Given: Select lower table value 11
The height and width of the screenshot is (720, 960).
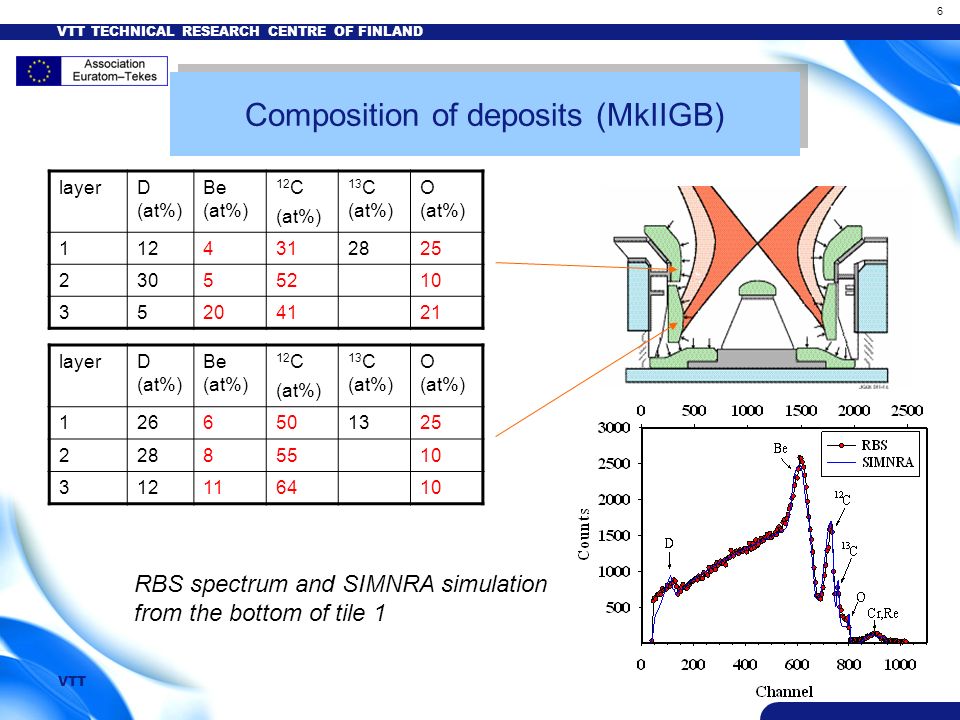Looking at the screenshot, I should tap(212, 487).
